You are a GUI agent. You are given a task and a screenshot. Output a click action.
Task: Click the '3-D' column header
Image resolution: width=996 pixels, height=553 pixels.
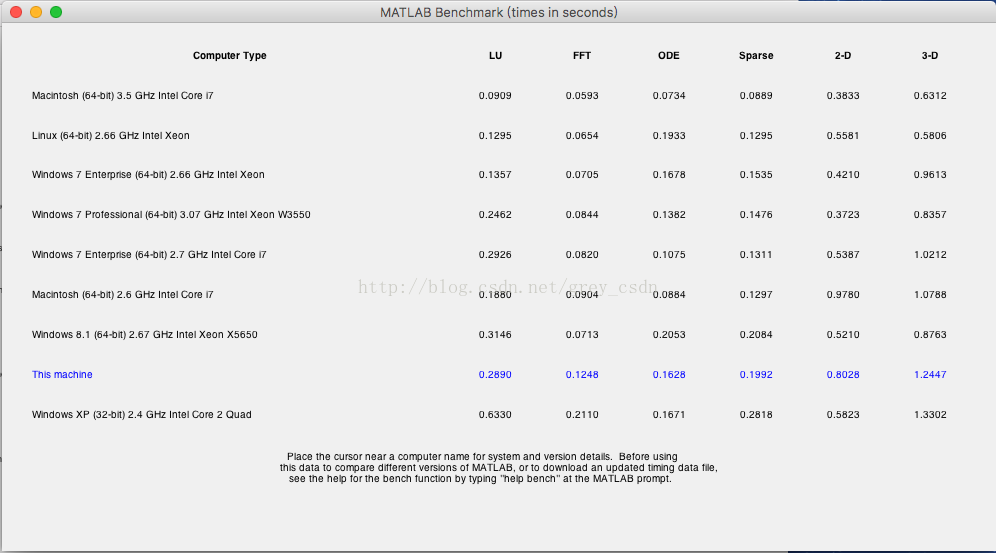tap(930, 56)
